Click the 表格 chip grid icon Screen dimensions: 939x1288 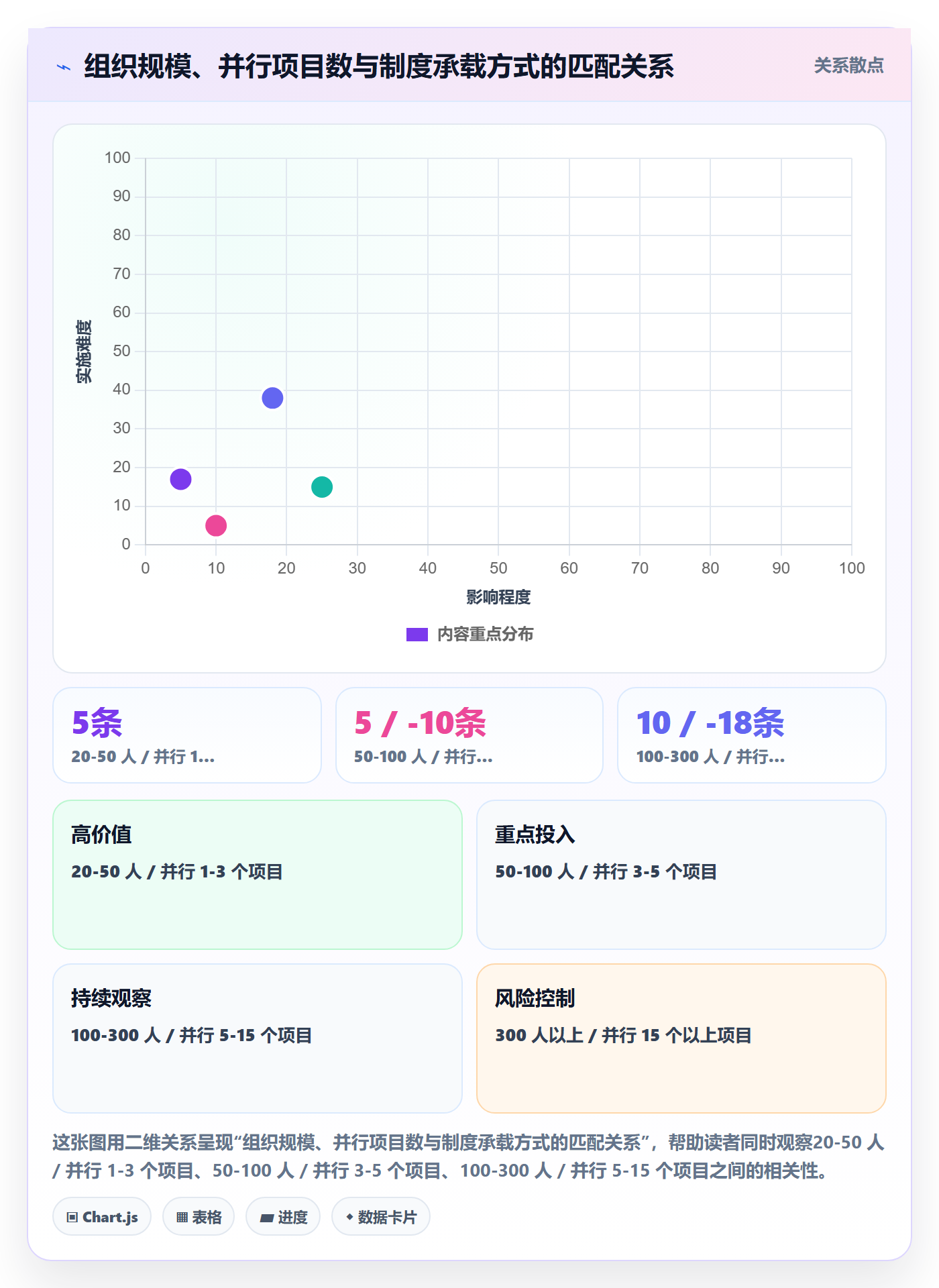click(182, 1218)
